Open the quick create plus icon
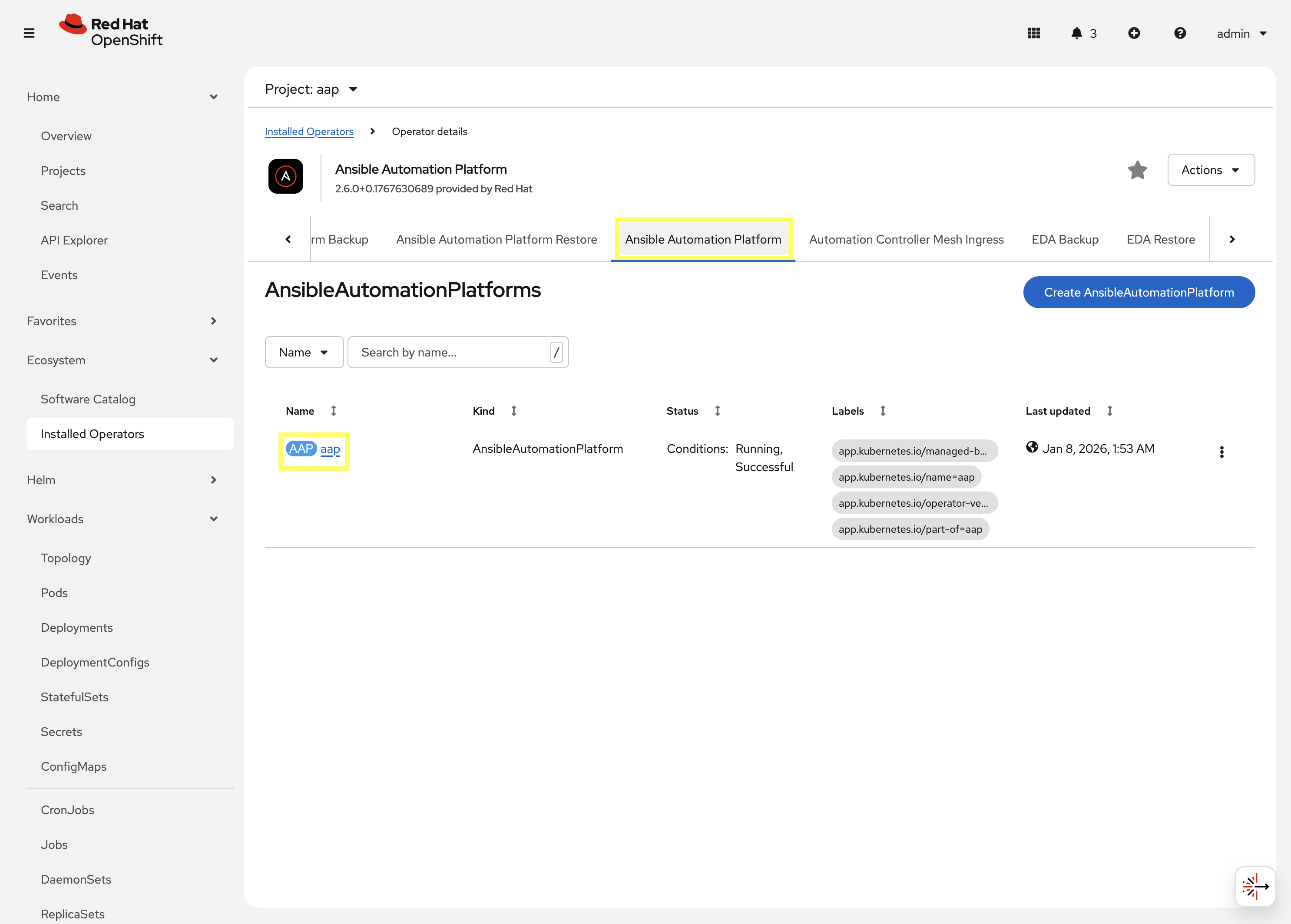This screenshot has height=924, width=1291. [1135, 33]
